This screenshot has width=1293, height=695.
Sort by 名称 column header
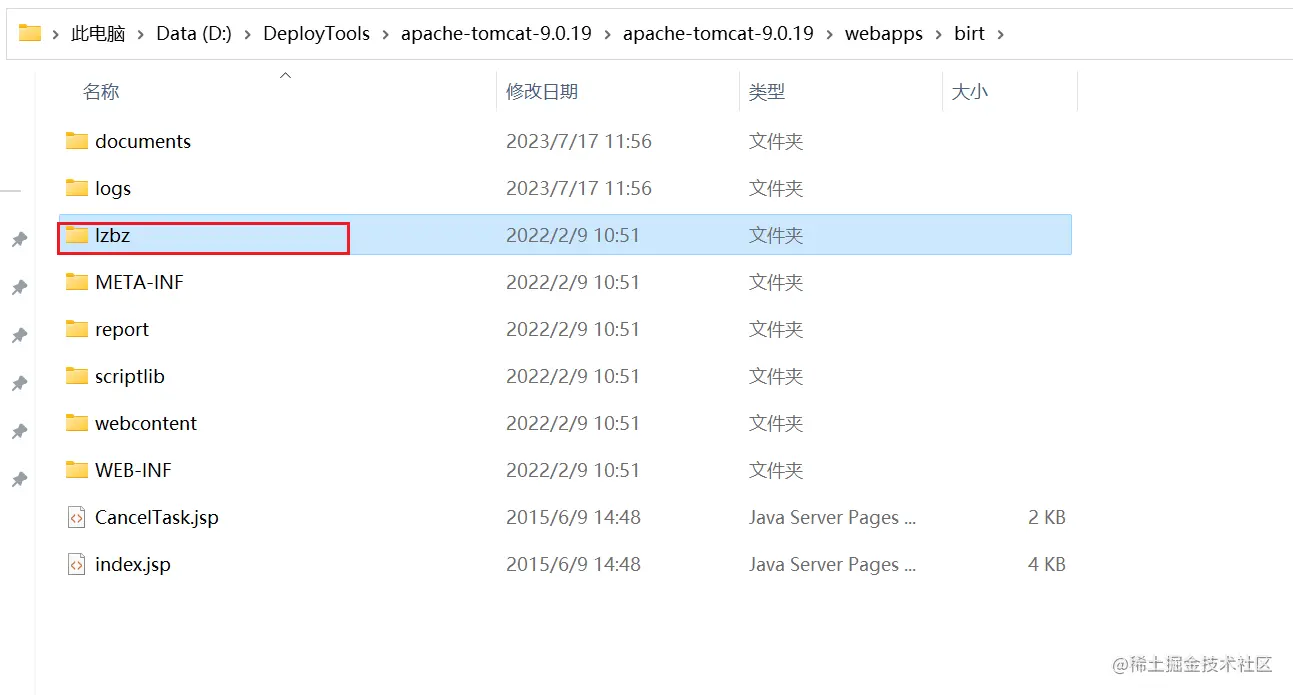coord(101,92)
